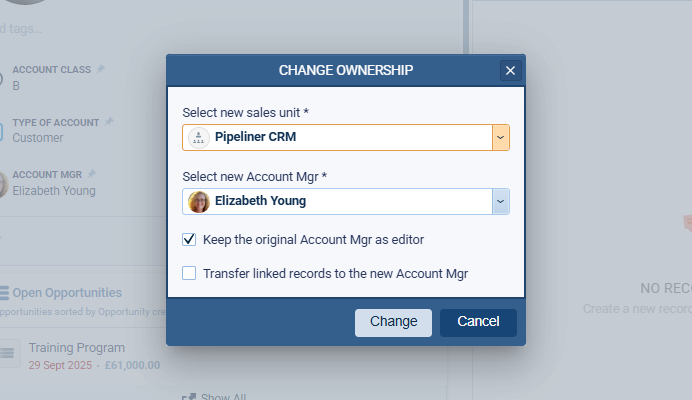692x400 pixels.
Task: Click the pin icon next to Type of Account
Action: [x=109, y=122]
